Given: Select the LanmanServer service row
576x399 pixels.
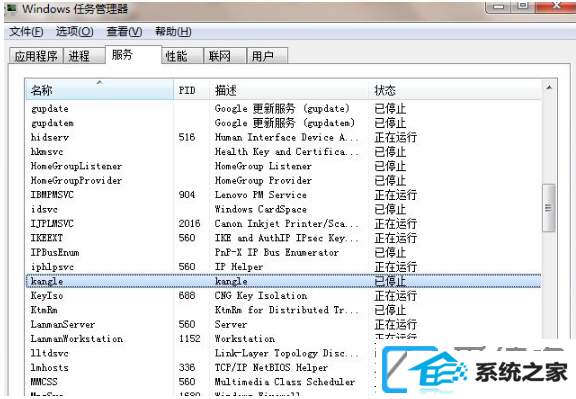Looking at the screenshot, I should pyautogui.click(x=284, y=324).
